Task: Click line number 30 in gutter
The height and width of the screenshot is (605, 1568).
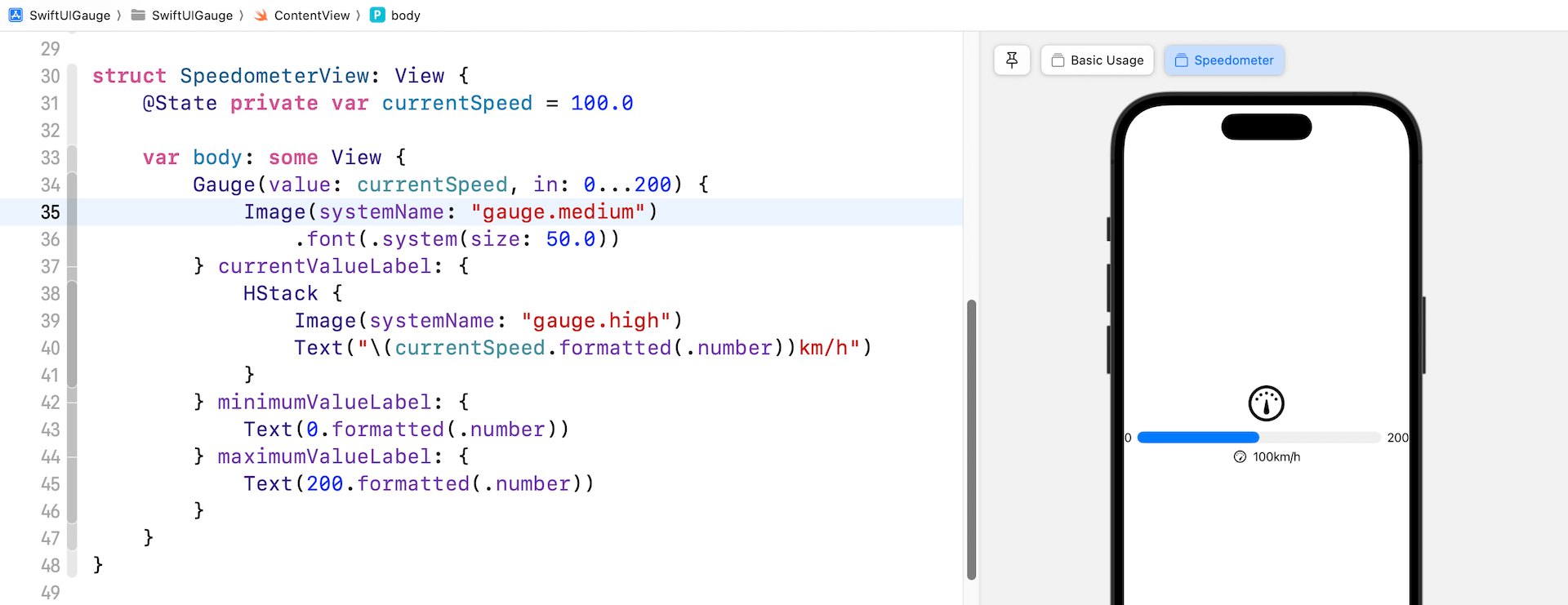Action: (x=51, y=76)
